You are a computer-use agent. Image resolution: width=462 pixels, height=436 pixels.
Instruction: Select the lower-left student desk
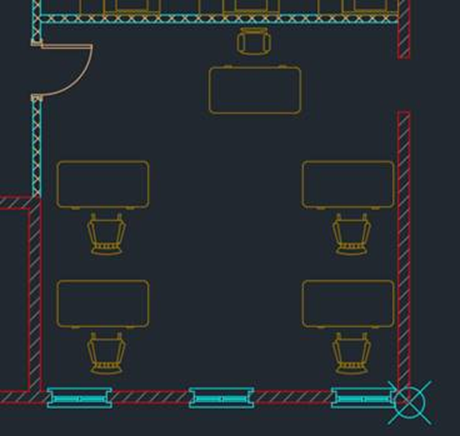[103, 304]
